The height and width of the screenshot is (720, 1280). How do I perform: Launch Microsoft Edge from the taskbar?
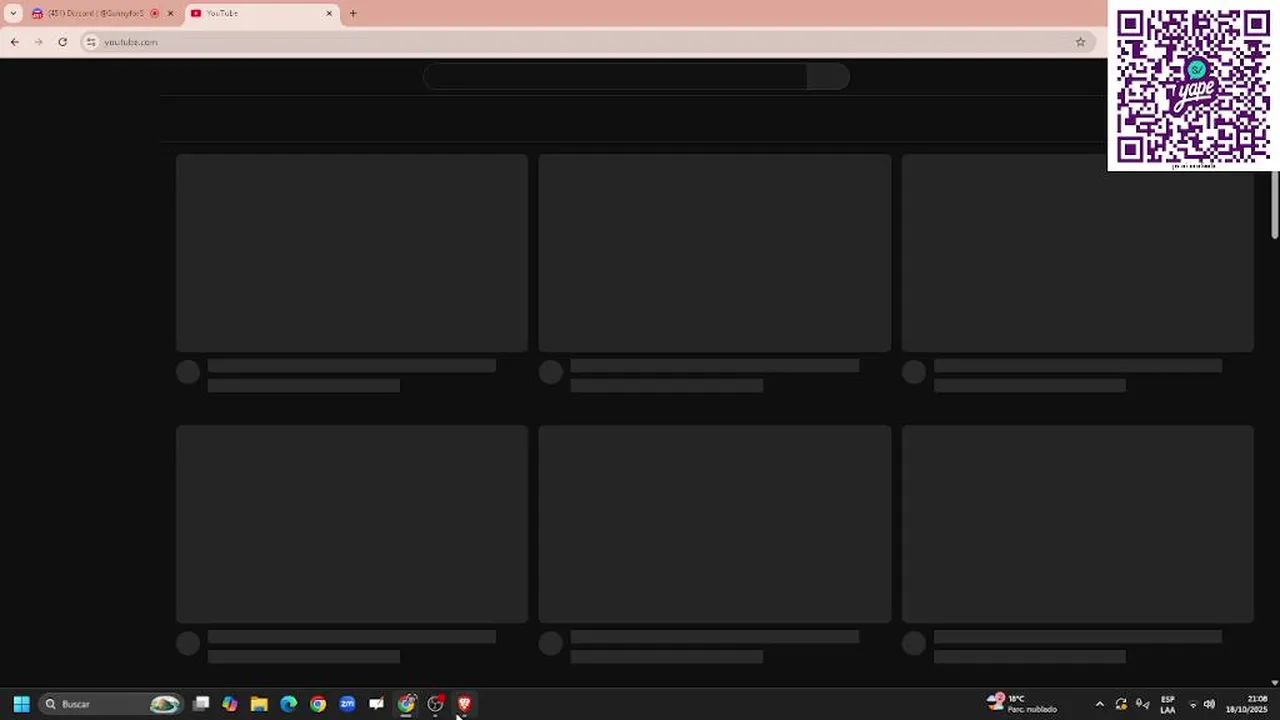pos(288,704)
